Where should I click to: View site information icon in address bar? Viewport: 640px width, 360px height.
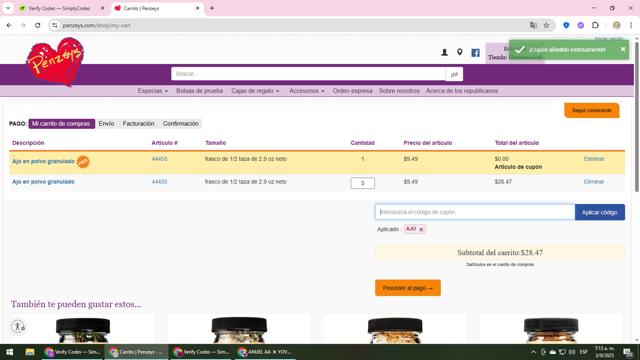pos(55,25)
